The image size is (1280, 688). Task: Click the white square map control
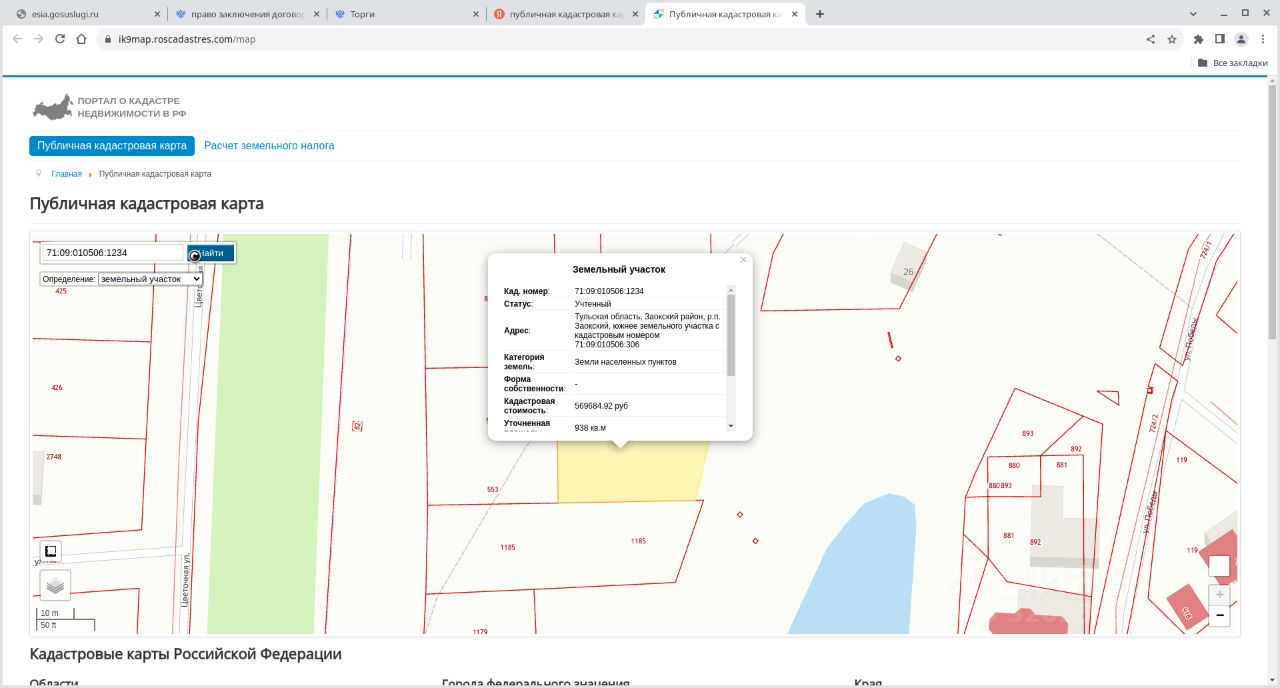pos(1219,566)
